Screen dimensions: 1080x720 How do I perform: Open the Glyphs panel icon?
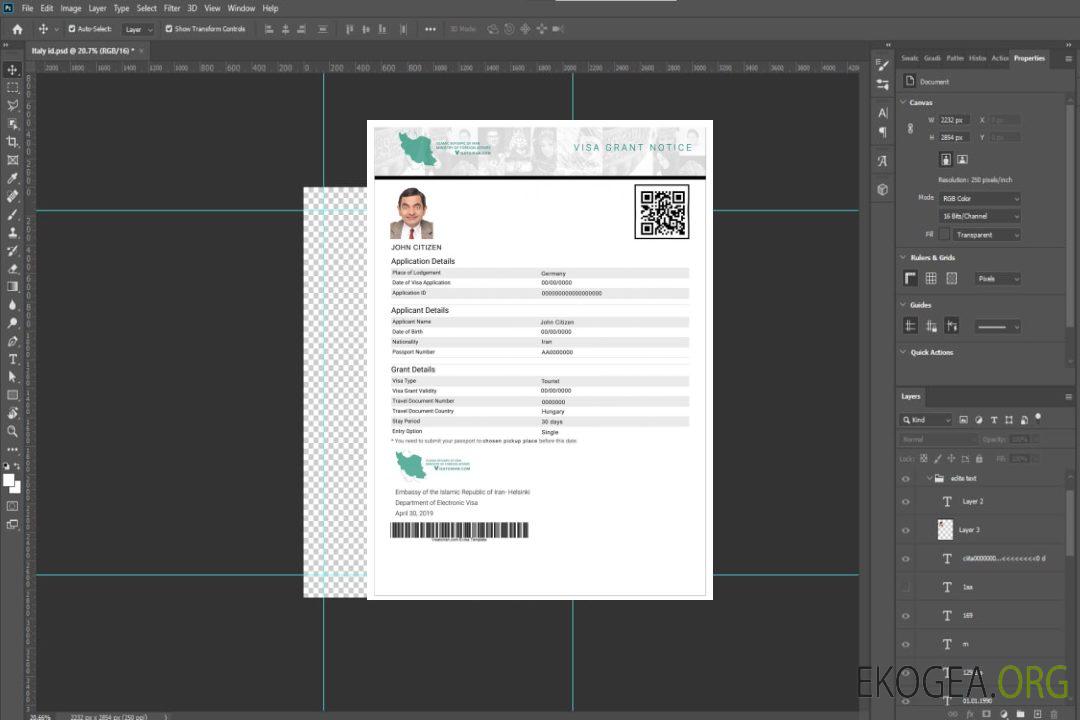882,161
